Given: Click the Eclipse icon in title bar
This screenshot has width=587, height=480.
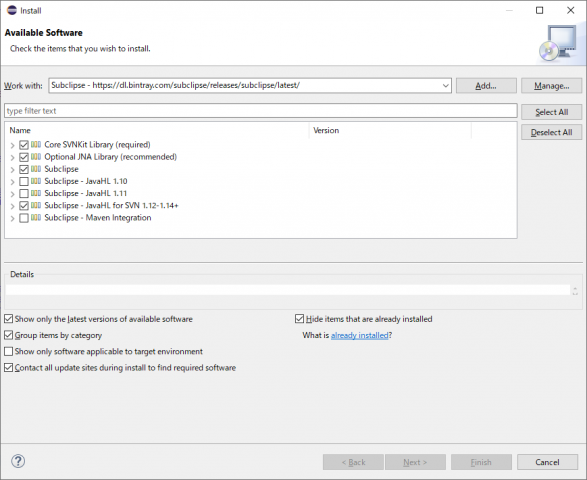Looking at the screenshot, I should click(12, 10).
